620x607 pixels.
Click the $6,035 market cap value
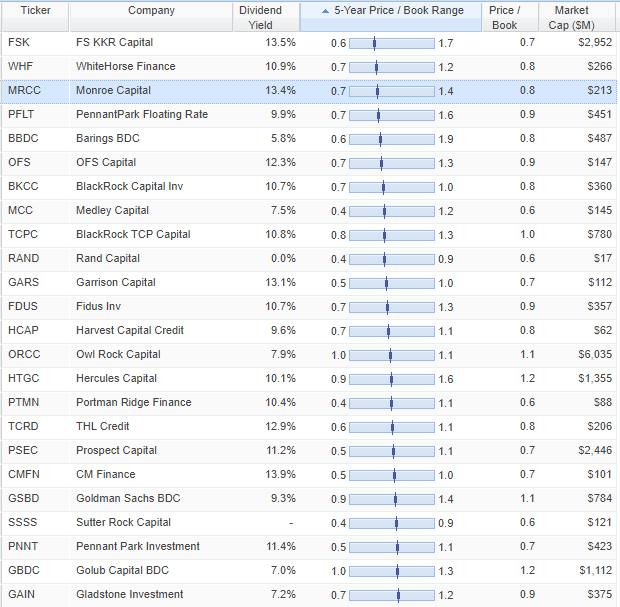595,354
